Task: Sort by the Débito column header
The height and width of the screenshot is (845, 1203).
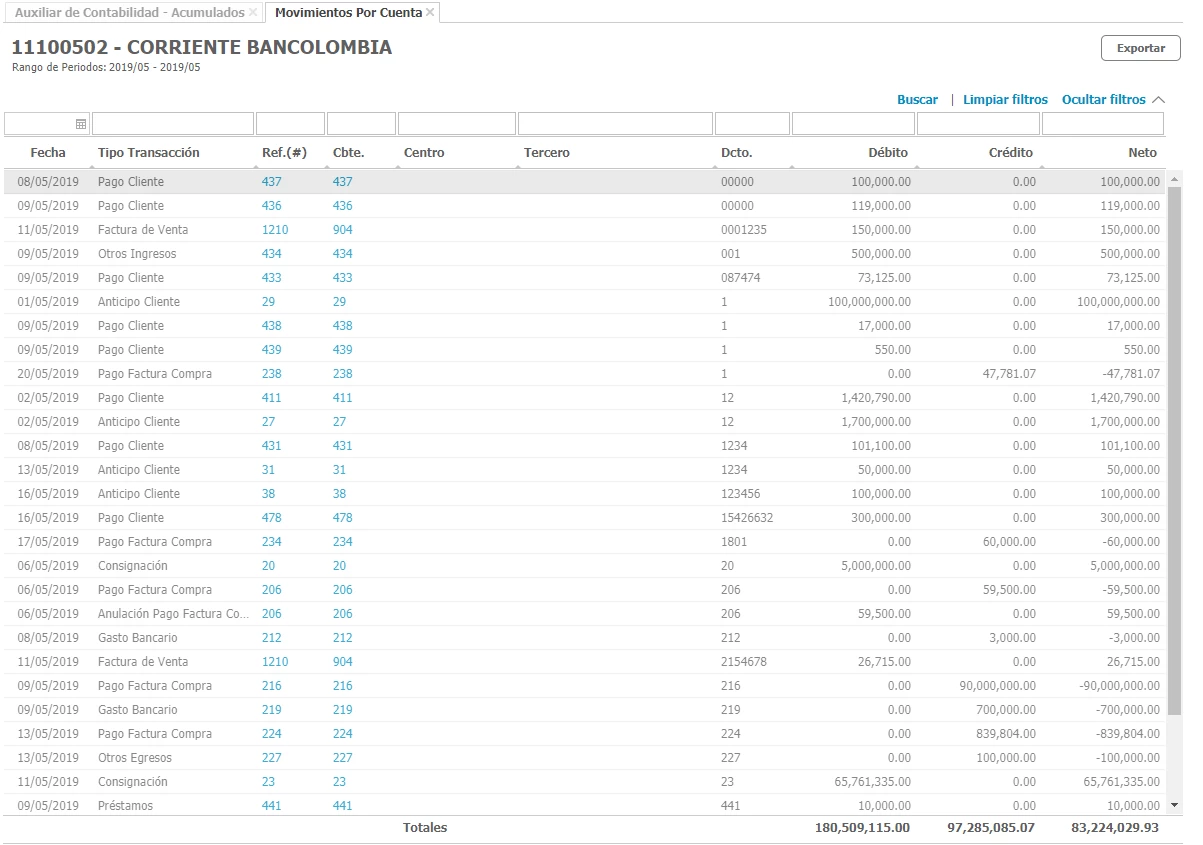Action: coord(888,153)
